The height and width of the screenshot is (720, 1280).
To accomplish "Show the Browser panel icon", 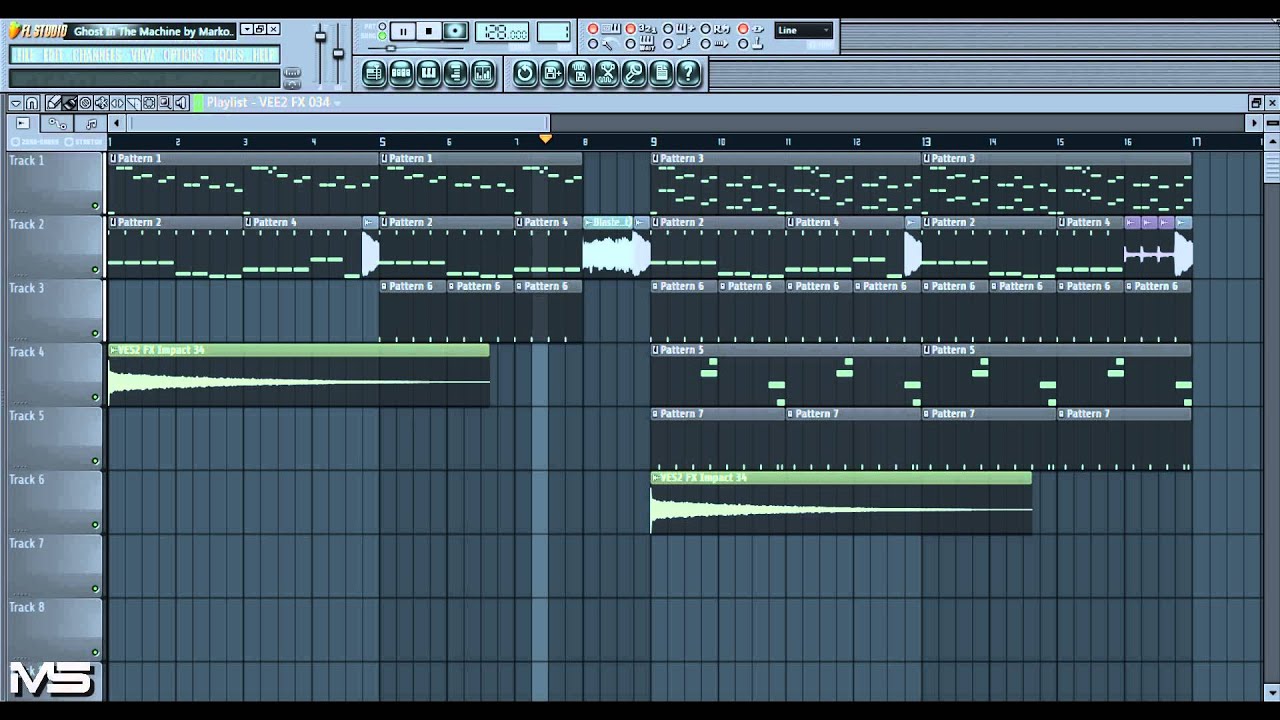I will tap(455, 72).
